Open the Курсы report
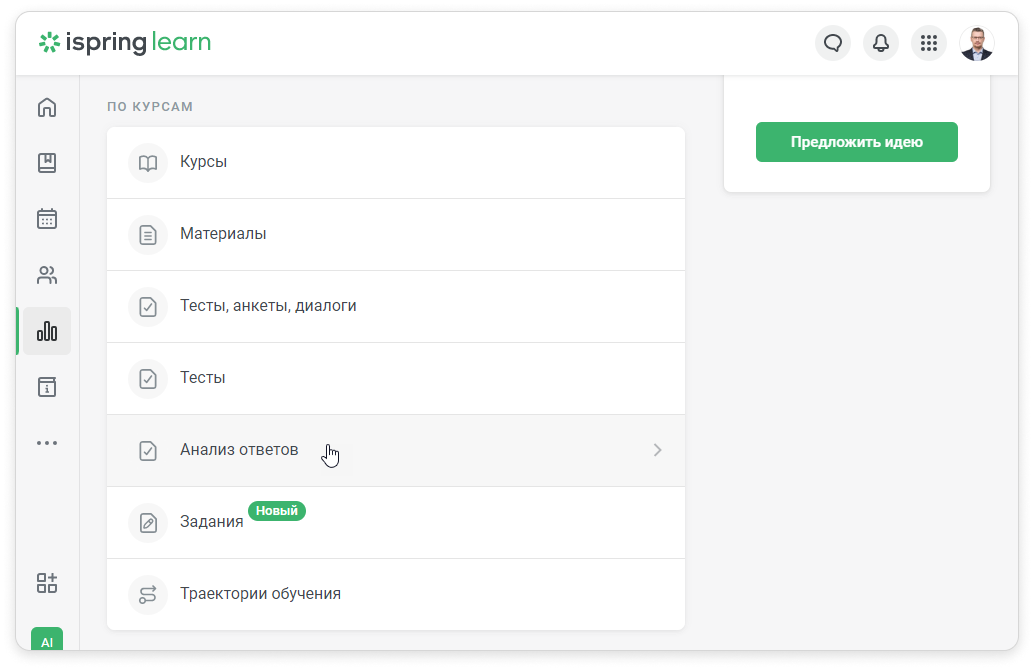Viewport: 1034px width, 670px height. 396,163
